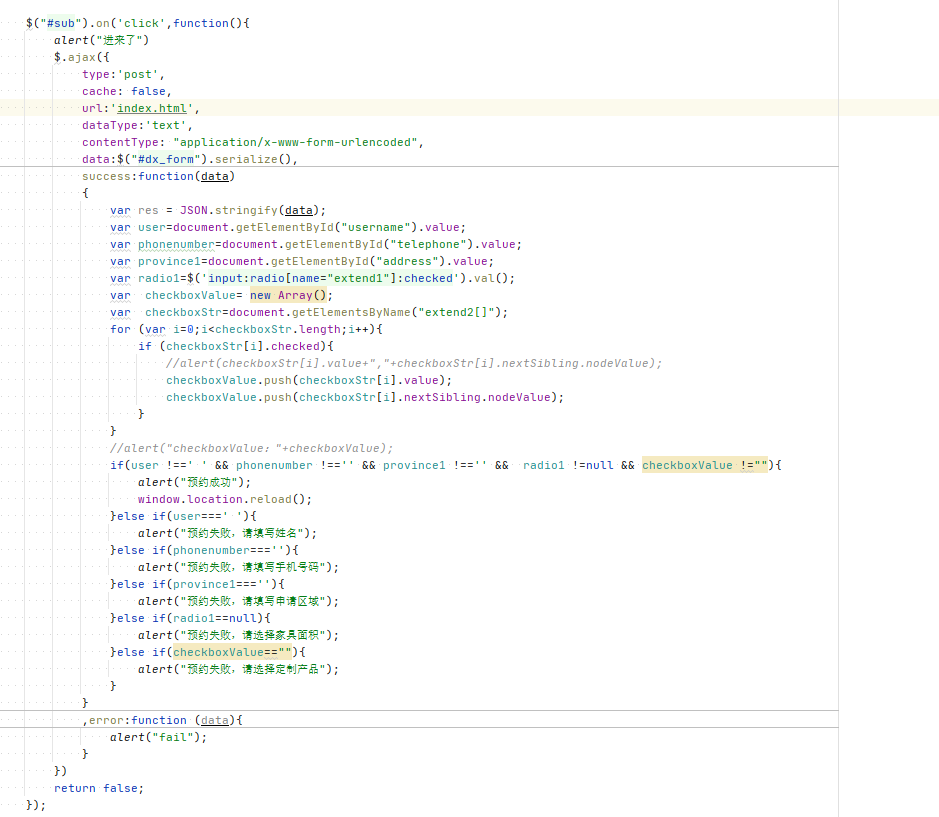
Task: Click highlighted checkboxValue !="" condition
Action: [x=704, y=465]
